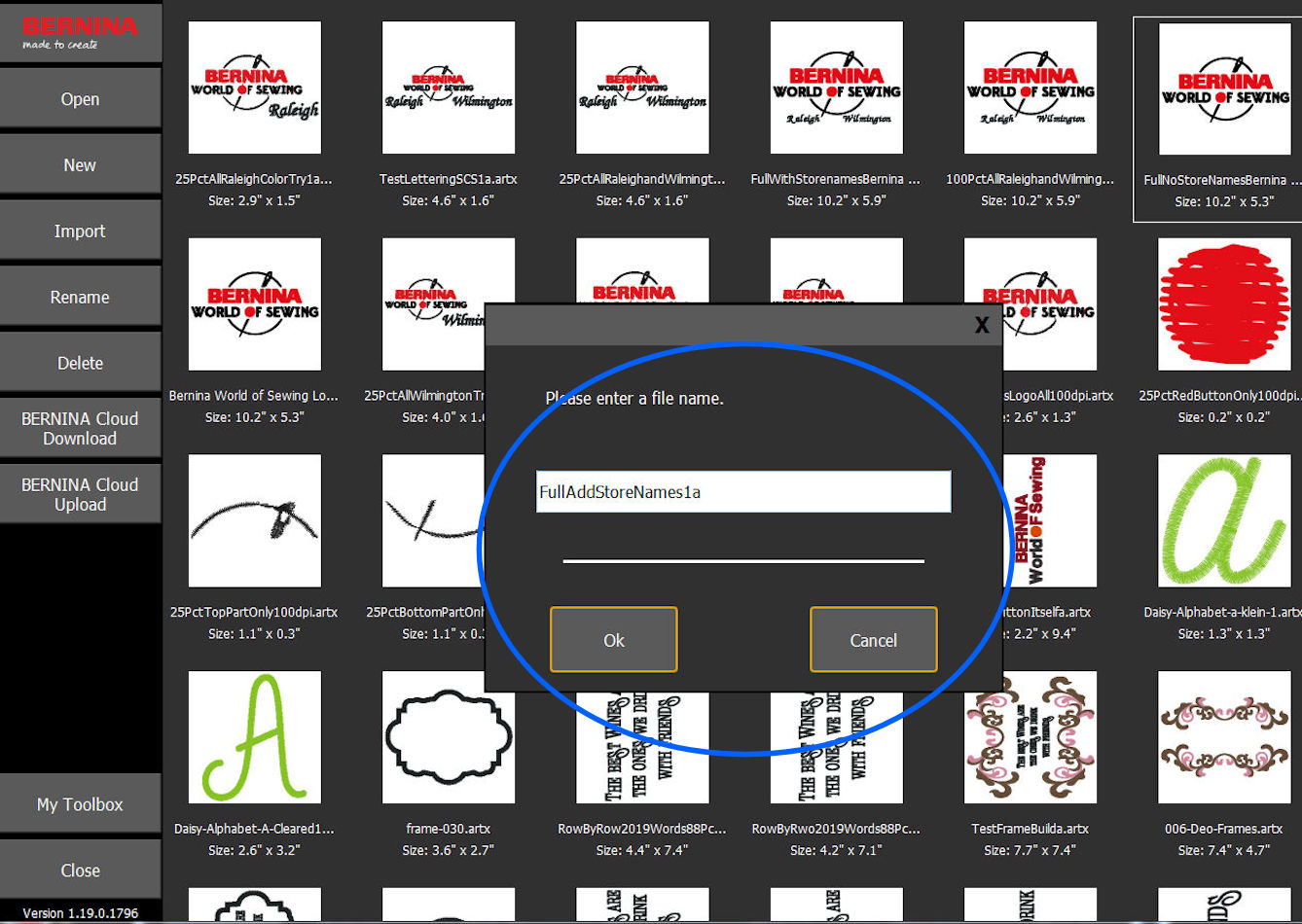Click the BERNINA made to create logo
The width and height of the screenshot is (1302, 924).
(x=80, y=32)
